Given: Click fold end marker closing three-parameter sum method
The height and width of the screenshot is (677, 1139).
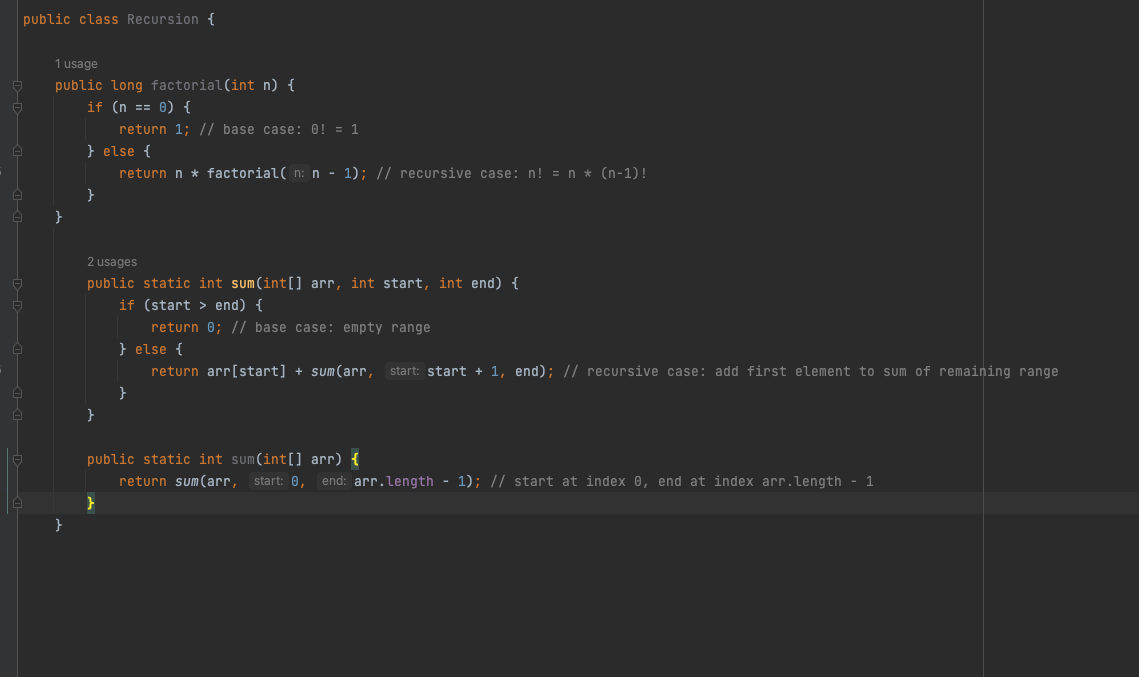Looking at the screenshot, I should 17,415.
